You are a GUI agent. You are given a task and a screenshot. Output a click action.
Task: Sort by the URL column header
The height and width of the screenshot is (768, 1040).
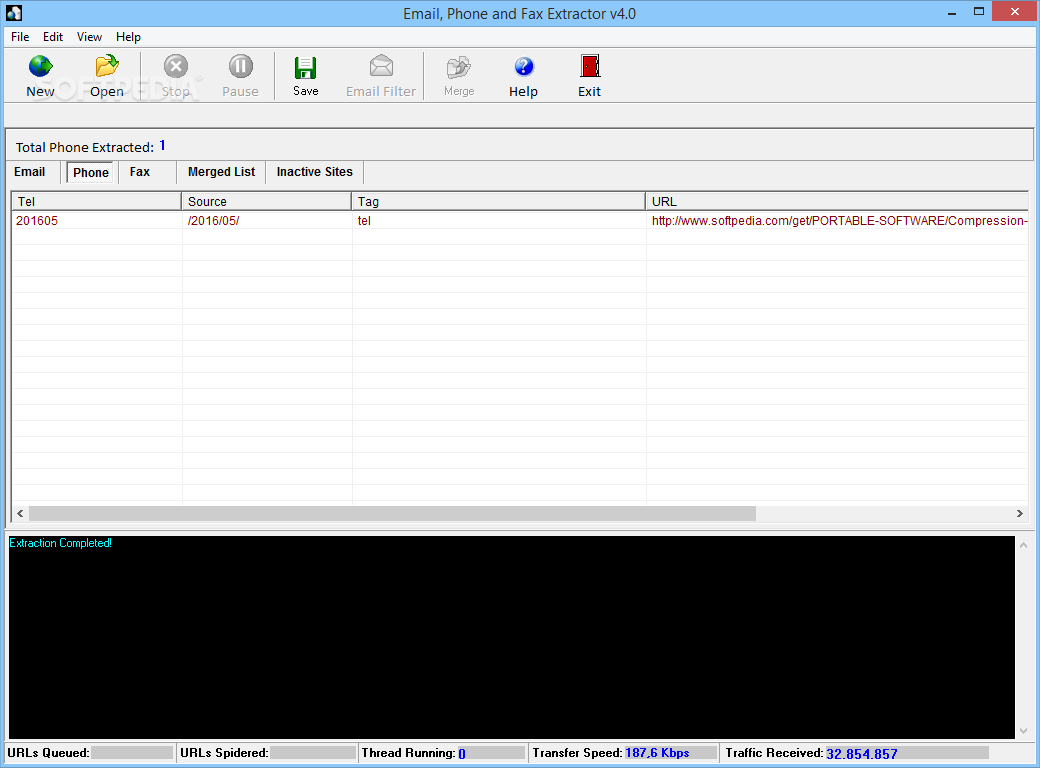[837, 202]
